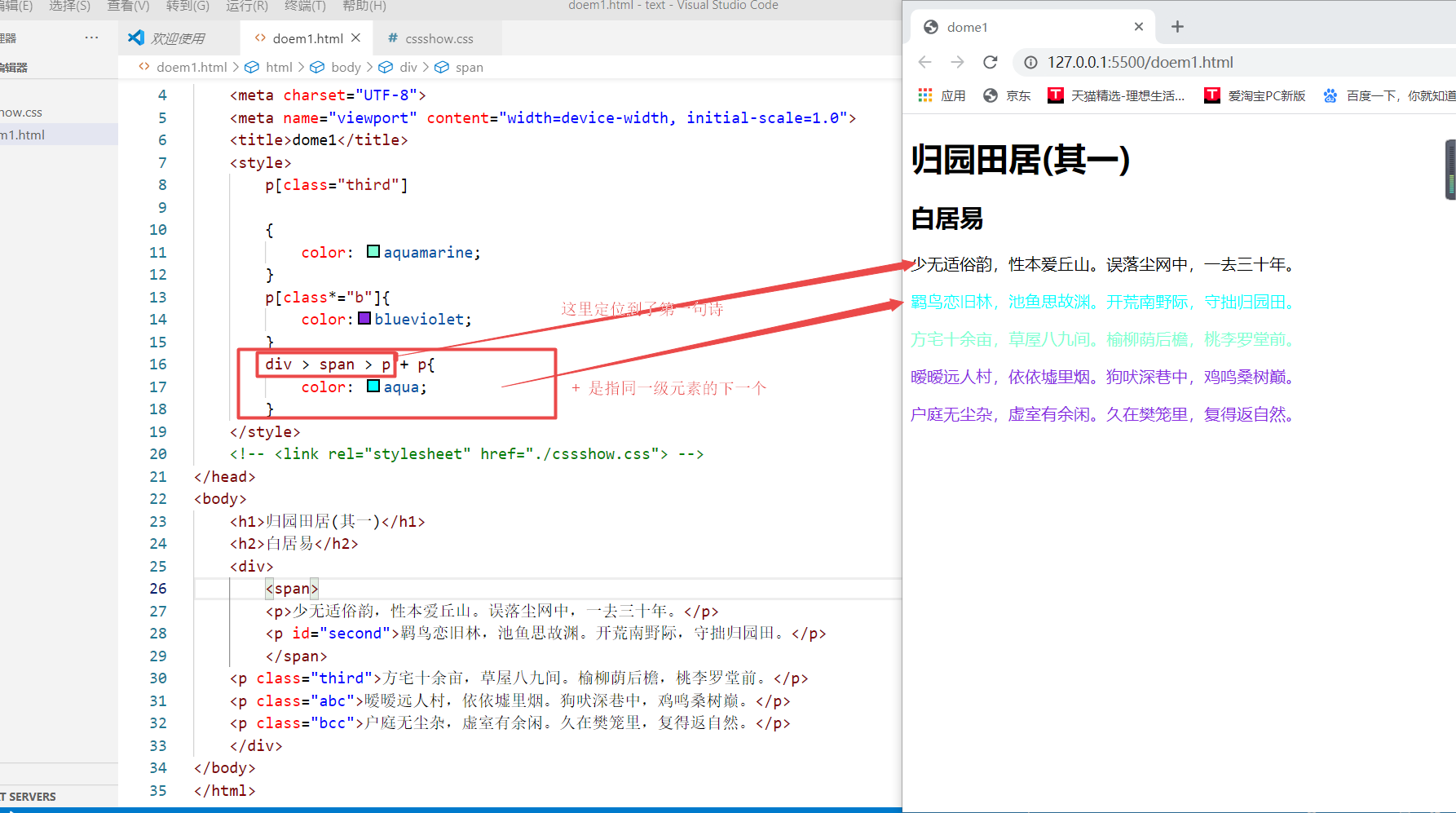Open the body breadcrumb dropdown
Screen dimensions: 1456x813
coord(346,67)
